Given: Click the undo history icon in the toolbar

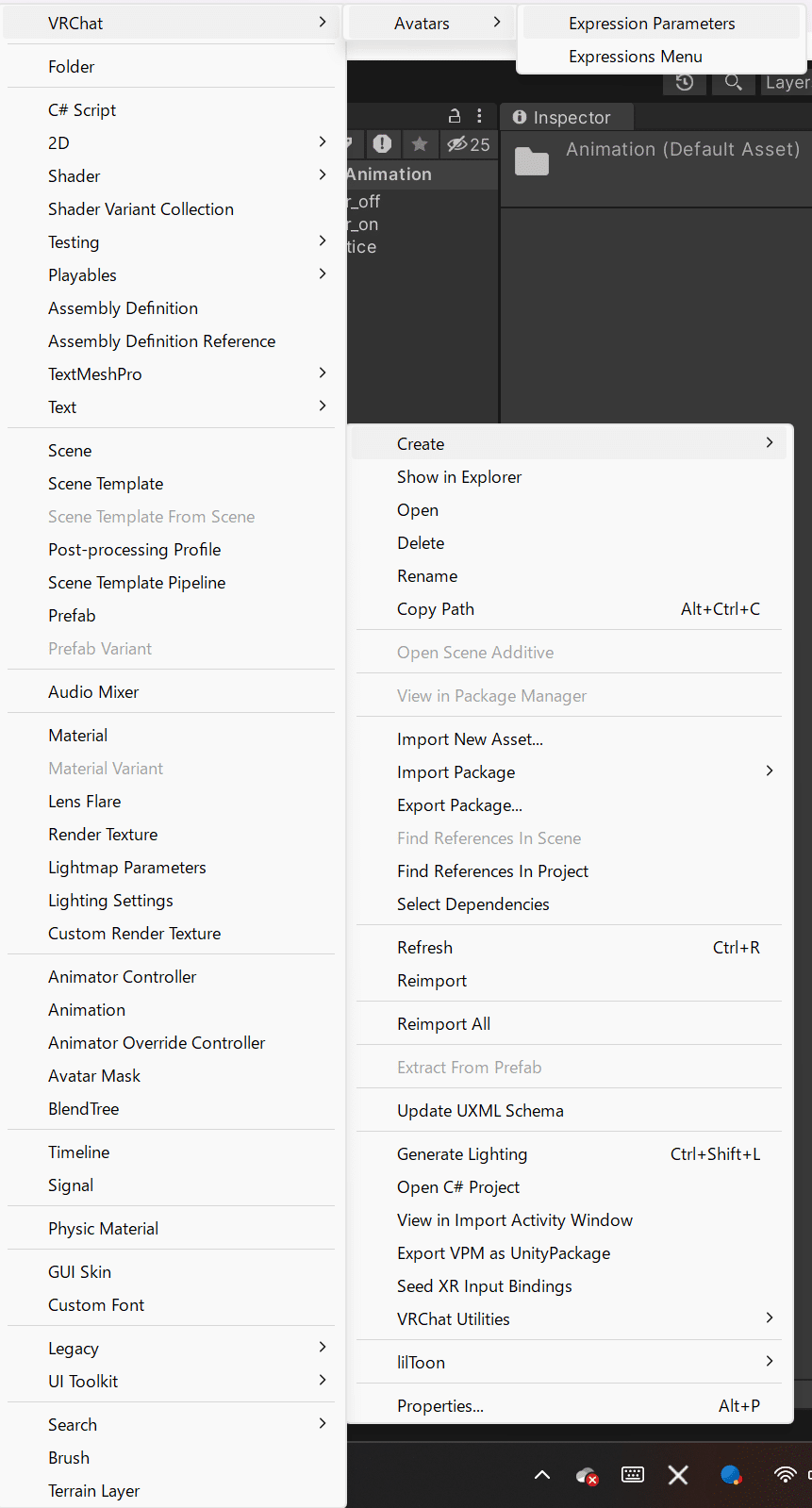Looking at the screenshot, I should coord(685,83).
